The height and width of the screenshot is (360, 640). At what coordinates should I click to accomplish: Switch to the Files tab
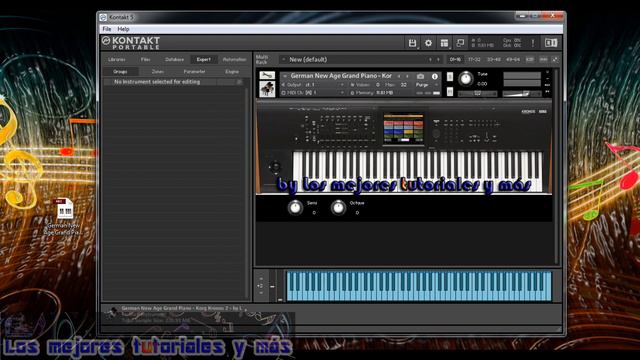[145, 60]
